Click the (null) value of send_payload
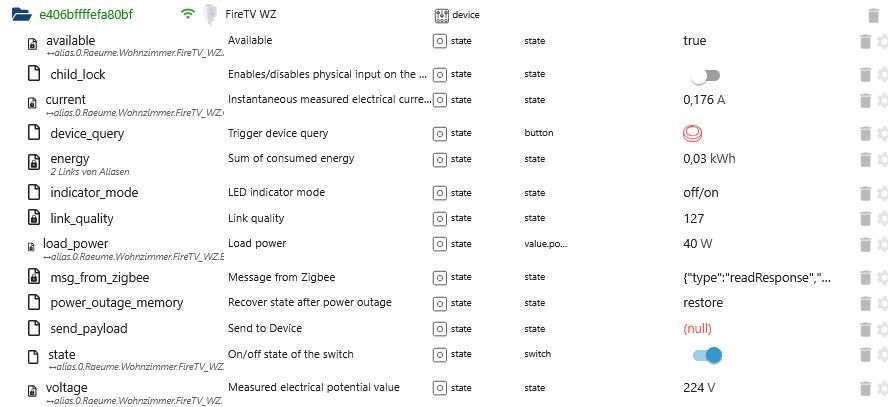 tap(697, 329)
